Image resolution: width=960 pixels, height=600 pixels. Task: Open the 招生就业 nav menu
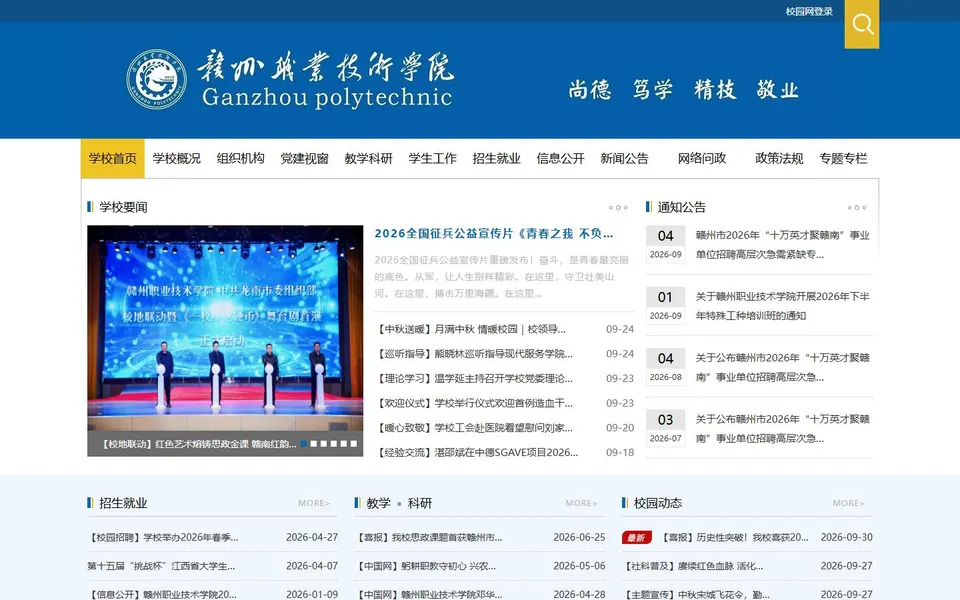pos(497,159)
